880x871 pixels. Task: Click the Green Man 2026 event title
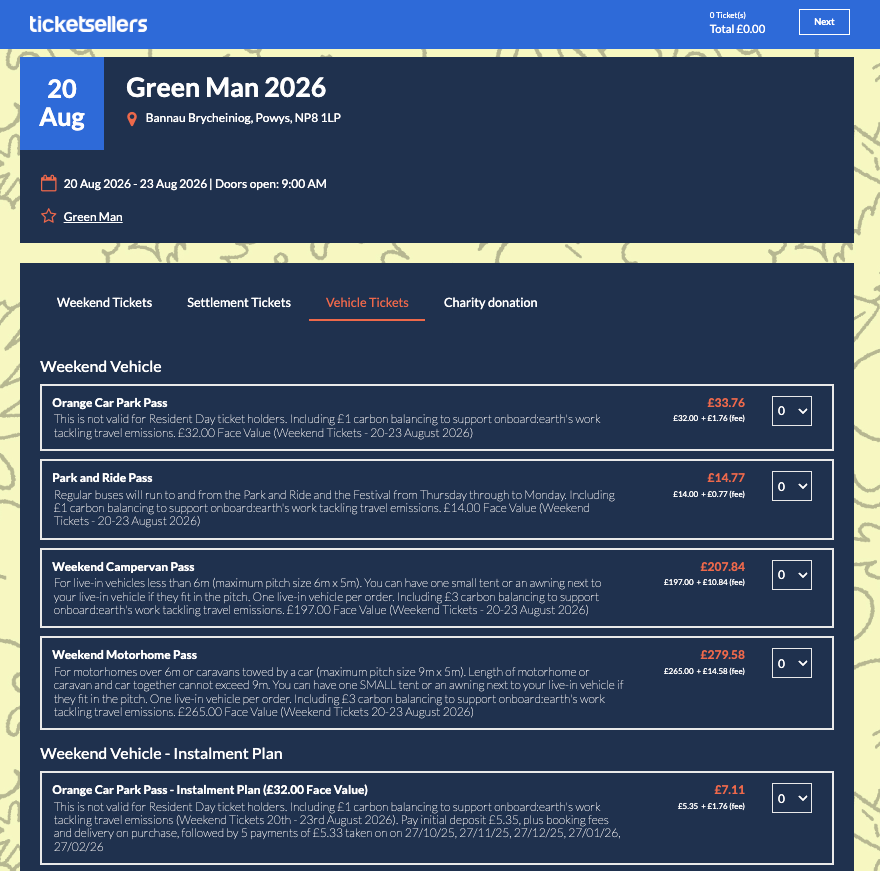[226, 88]
